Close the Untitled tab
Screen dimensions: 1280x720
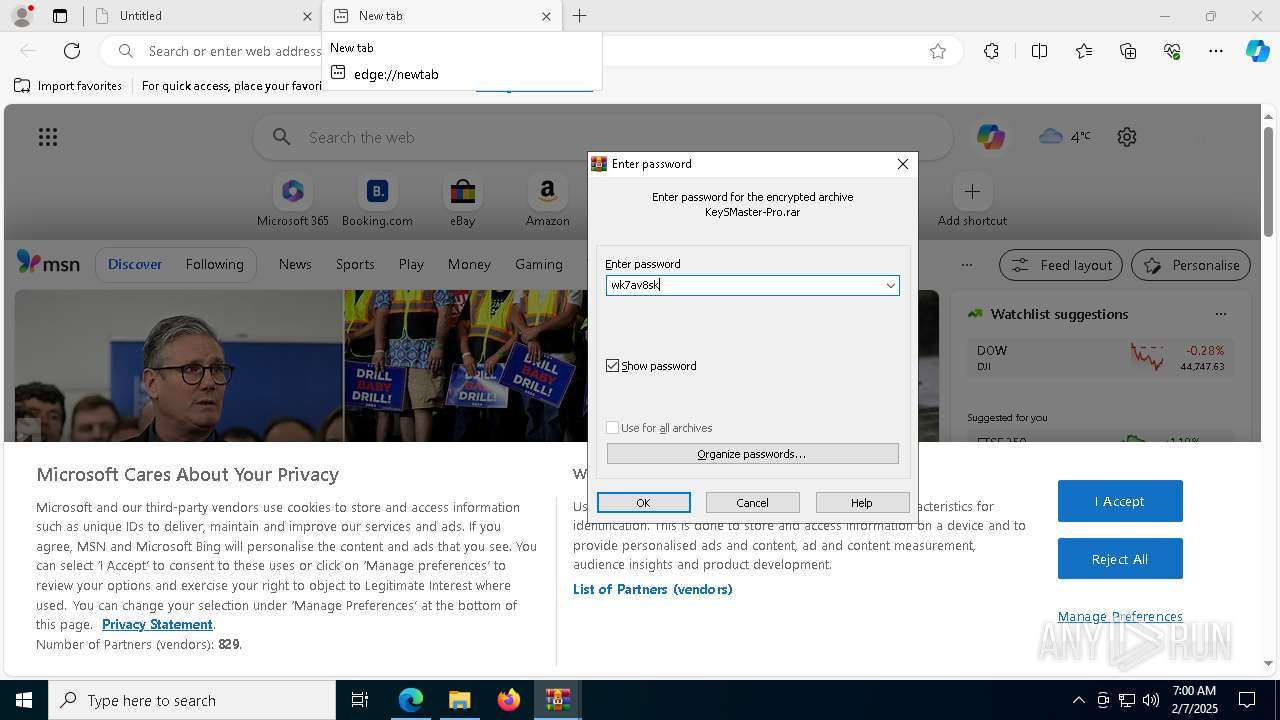(x=307, y=16)
